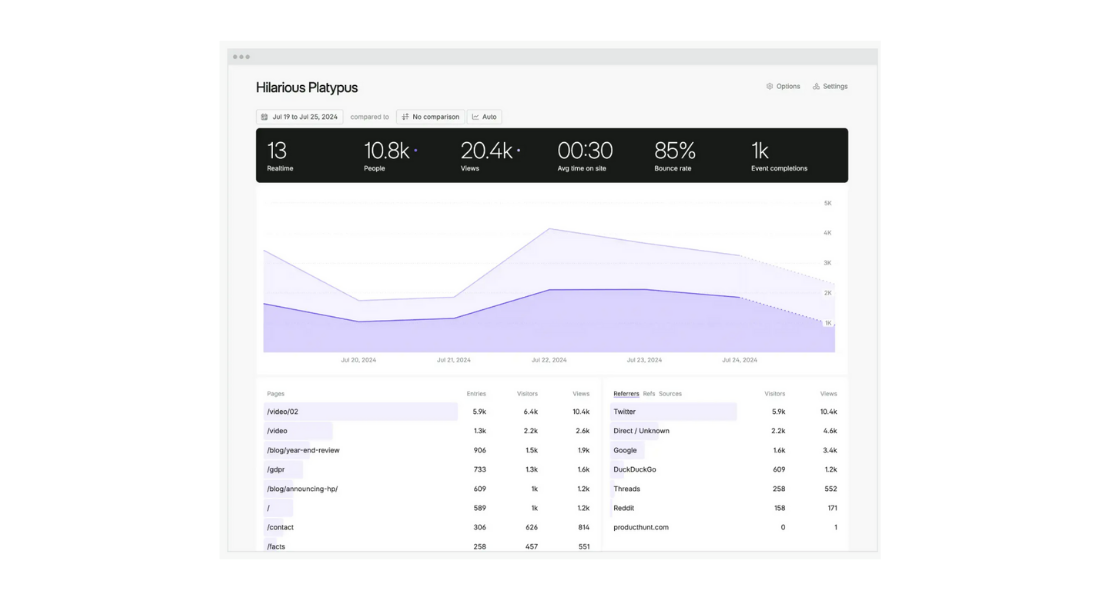Click the Jul 22, 2024 label on the chart axis
The image size is (1100, 600).
point(548,360)
